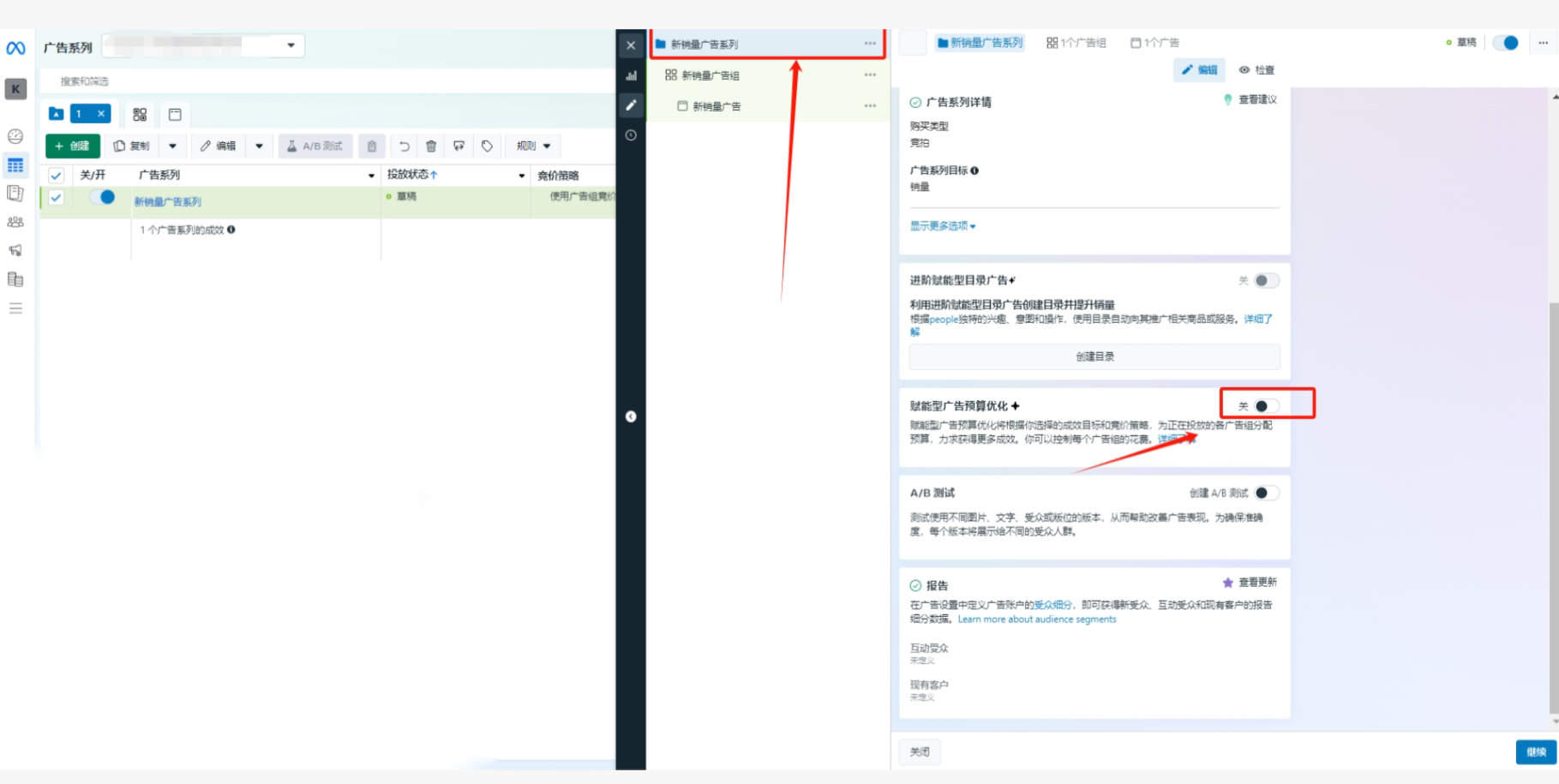Toggle the campaign on/off switch in table row
This screenshot has width=1559, height=784.
104,197
